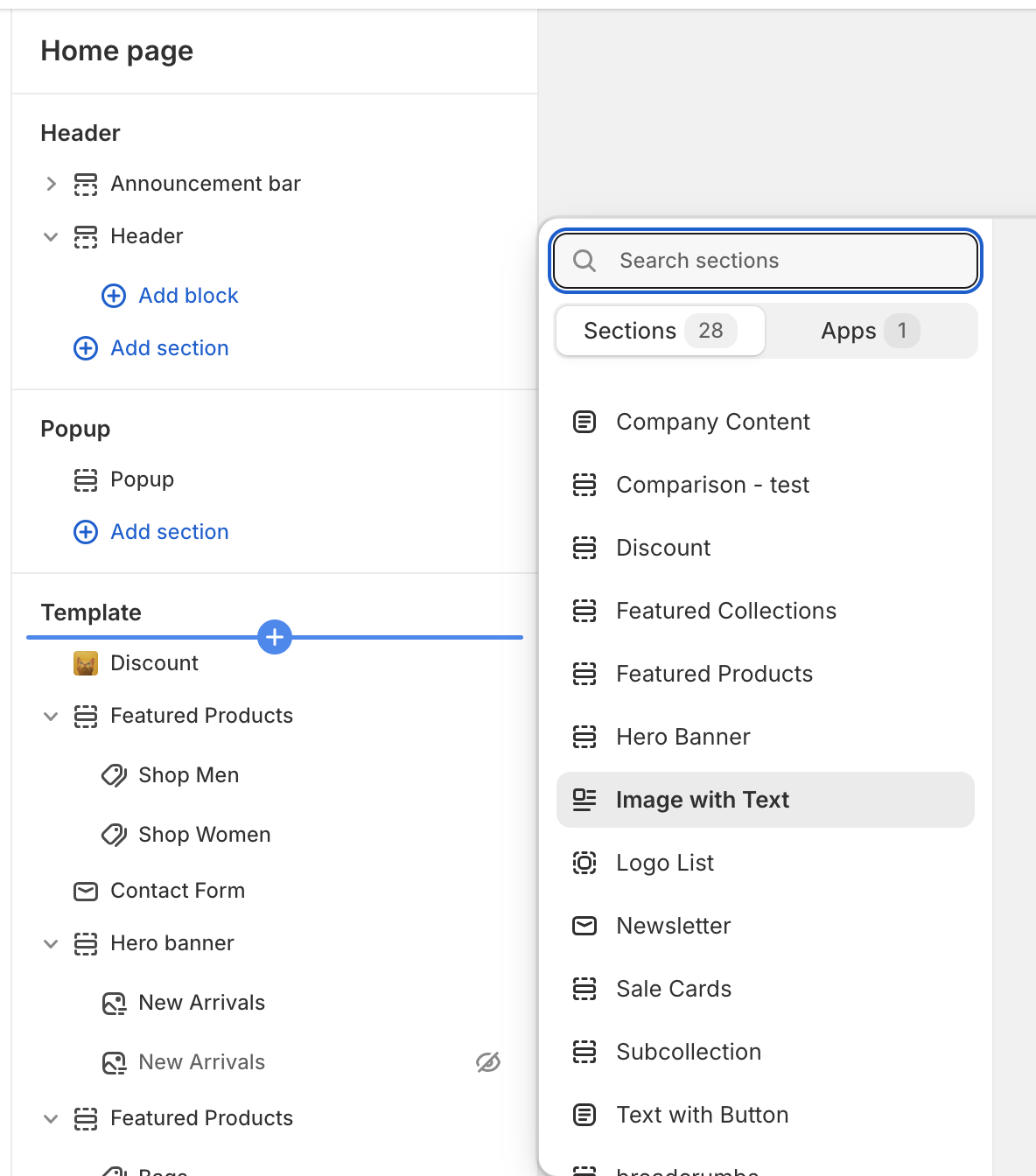Click the blue plus insert button under Template

pyautogui.click(x=275, y=637)
